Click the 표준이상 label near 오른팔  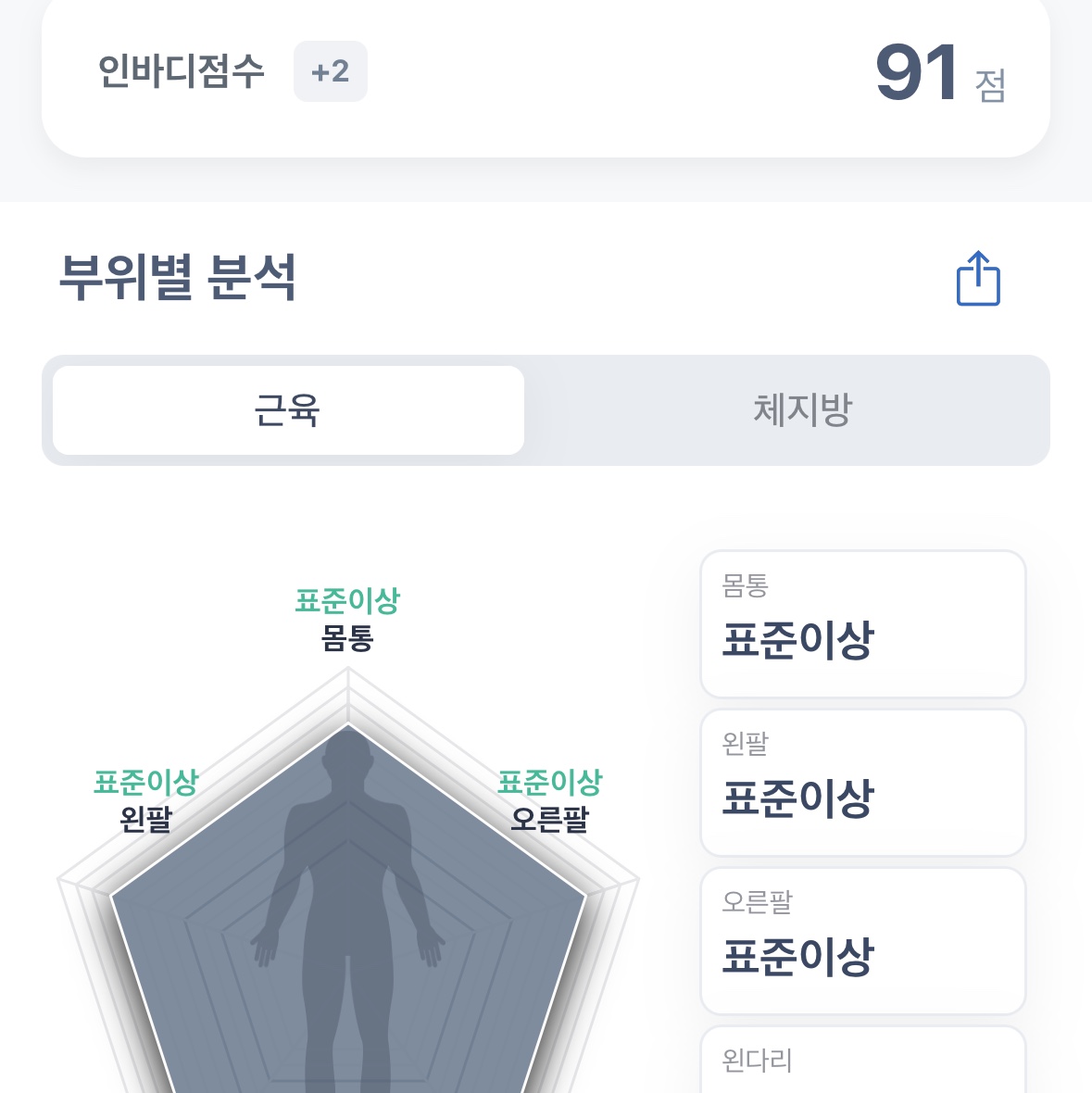(550, 783)
